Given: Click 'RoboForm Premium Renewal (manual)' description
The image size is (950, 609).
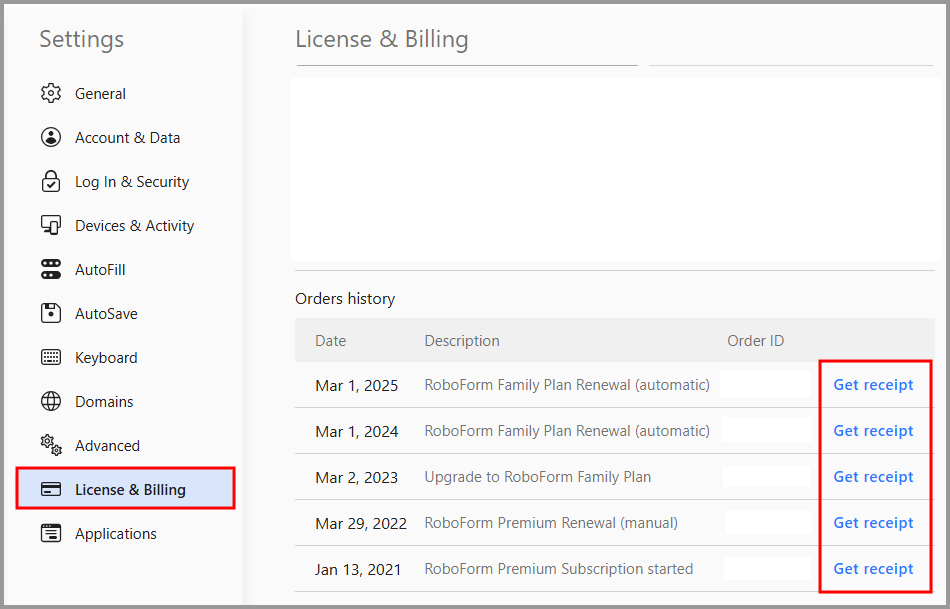Looking at the screenshot, I should pyautogui.click(x=551, y=523).
